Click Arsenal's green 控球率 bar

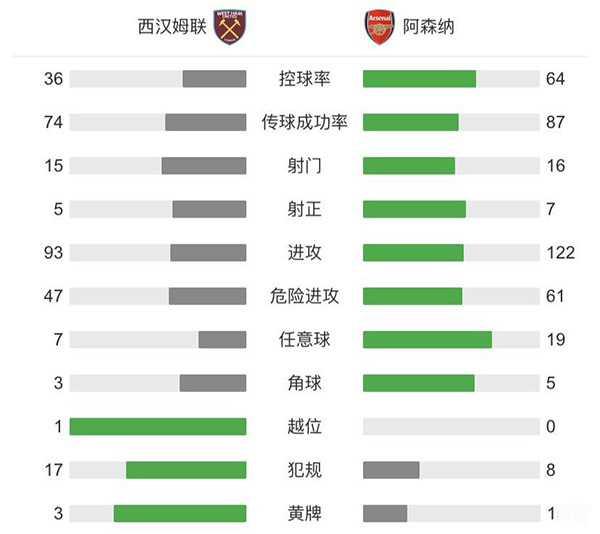pyautogui.click(x=419, y=79)
